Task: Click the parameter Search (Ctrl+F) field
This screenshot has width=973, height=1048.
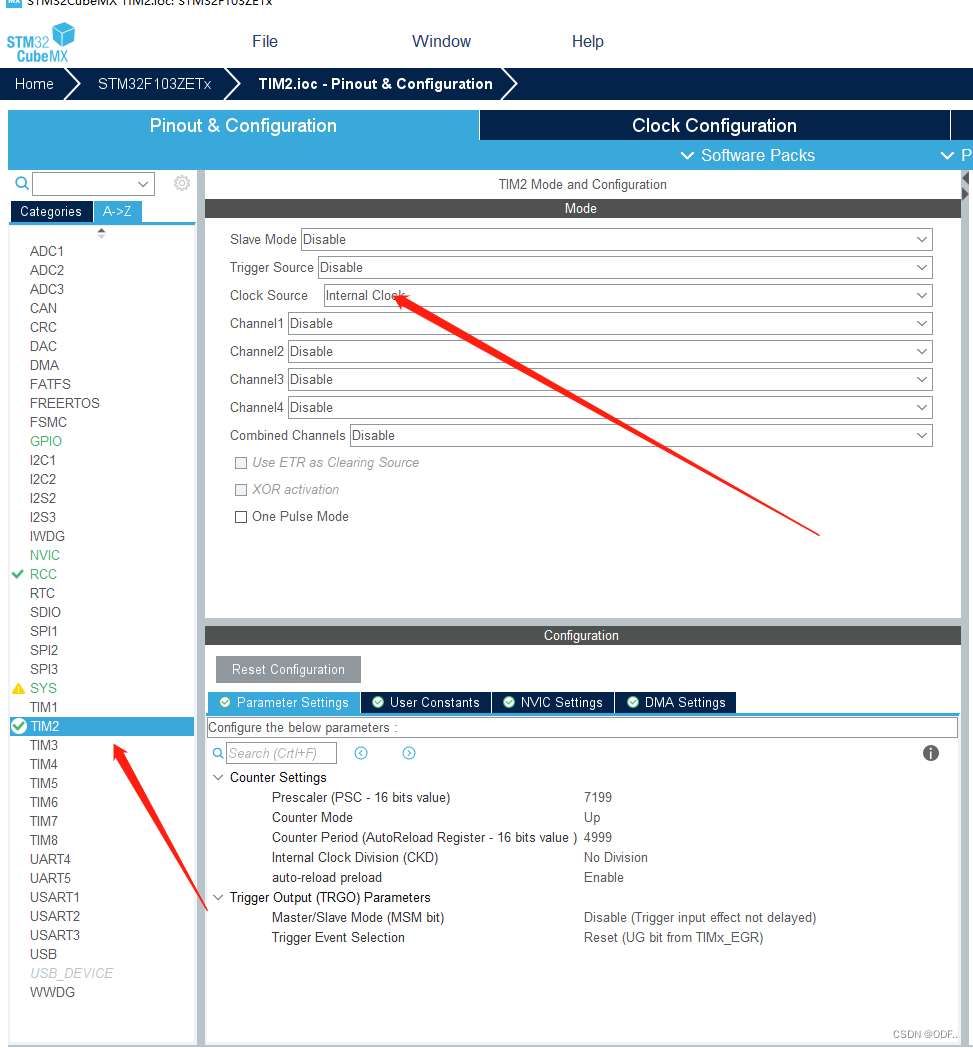Action: click(281, 753)
